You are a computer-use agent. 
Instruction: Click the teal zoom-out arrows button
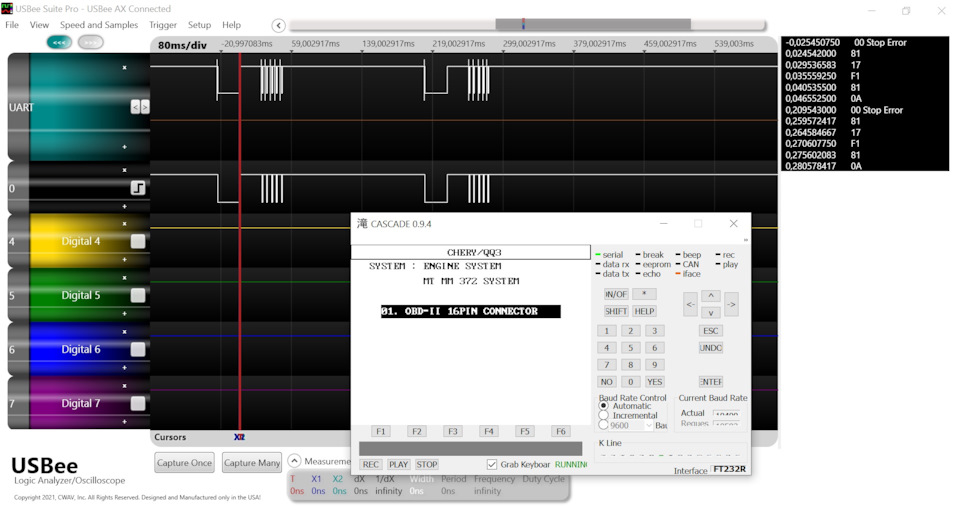click(59, 42)
